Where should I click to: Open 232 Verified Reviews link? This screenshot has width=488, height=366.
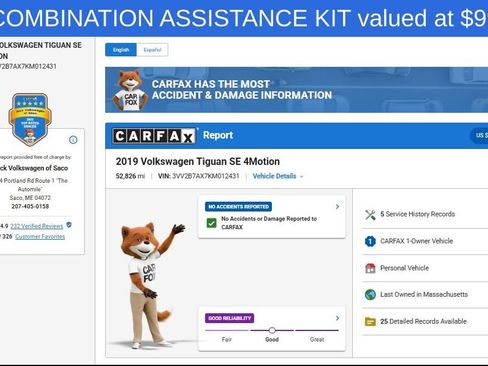click(37, 226)
